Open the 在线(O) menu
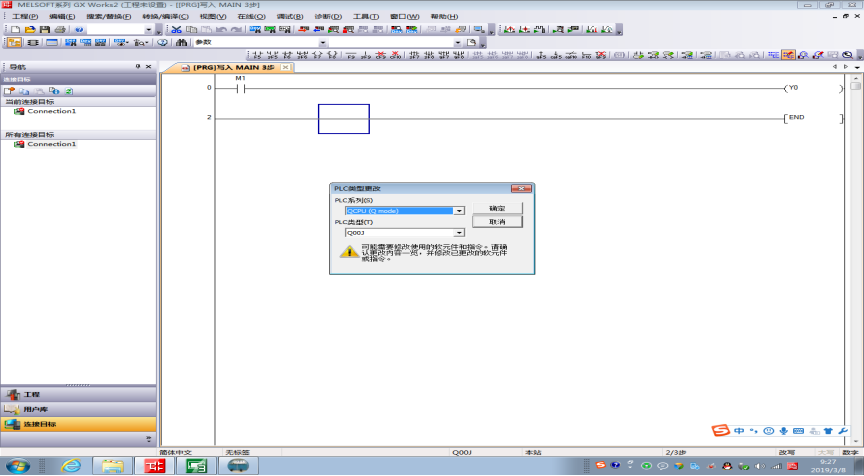Viewport: 864px width, 476px height. (251, 17)
